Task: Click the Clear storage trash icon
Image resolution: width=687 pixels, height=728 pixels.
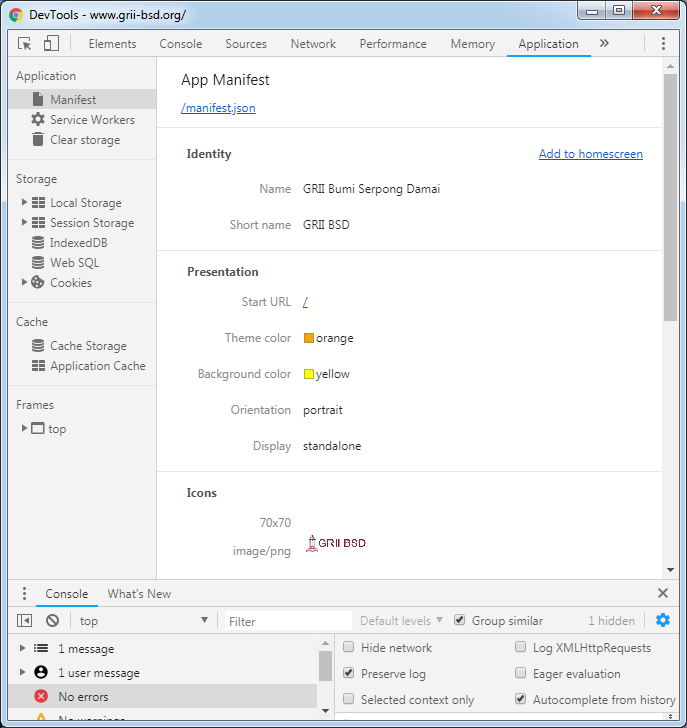Action: point(38,139)
